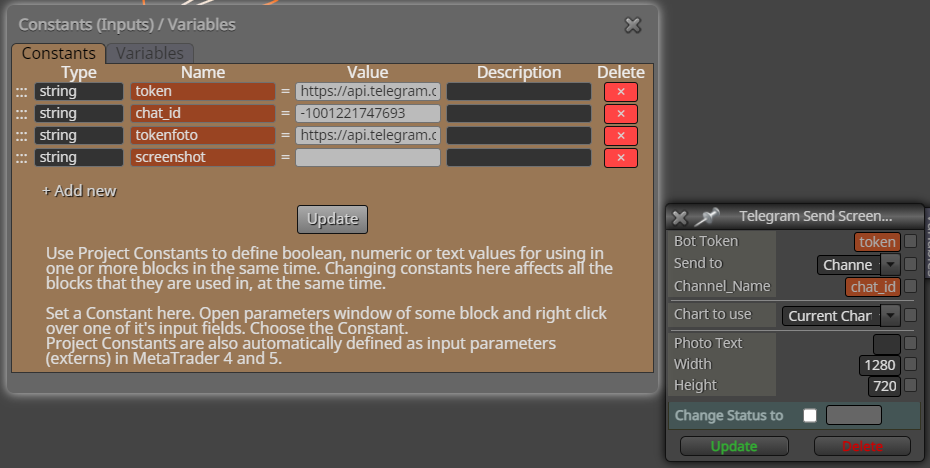Toggle the Bot Token checkbox
The width and height of the screenshot is (930, 468).
pos(910,241)
